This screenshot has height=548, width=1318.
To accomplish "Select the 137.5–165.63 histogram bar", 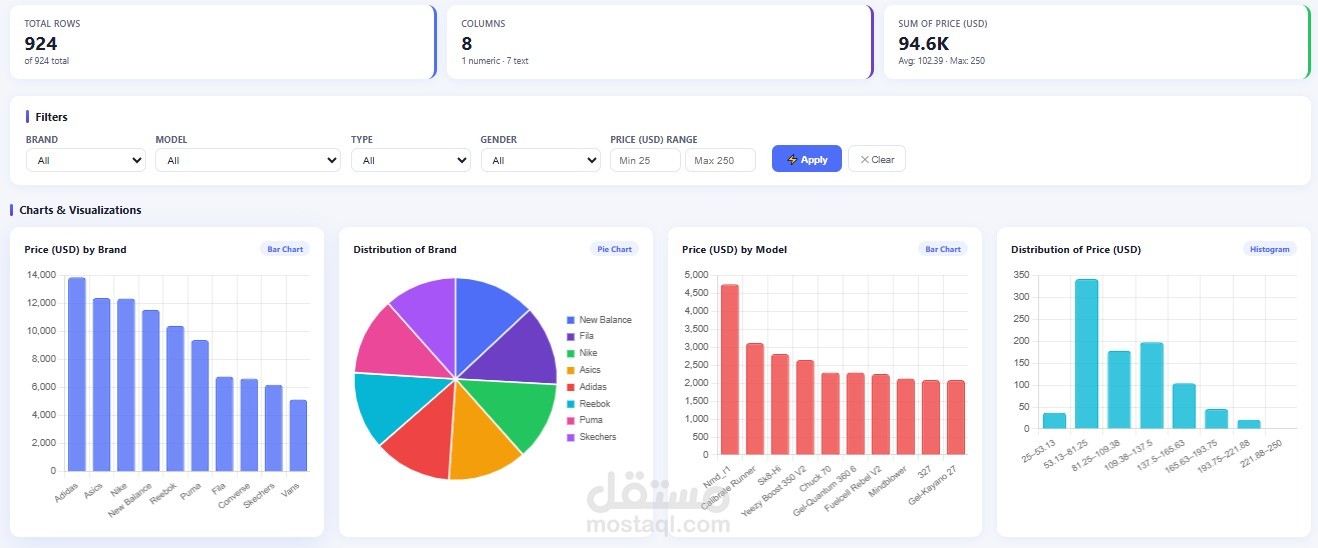I will point(1184,406).
